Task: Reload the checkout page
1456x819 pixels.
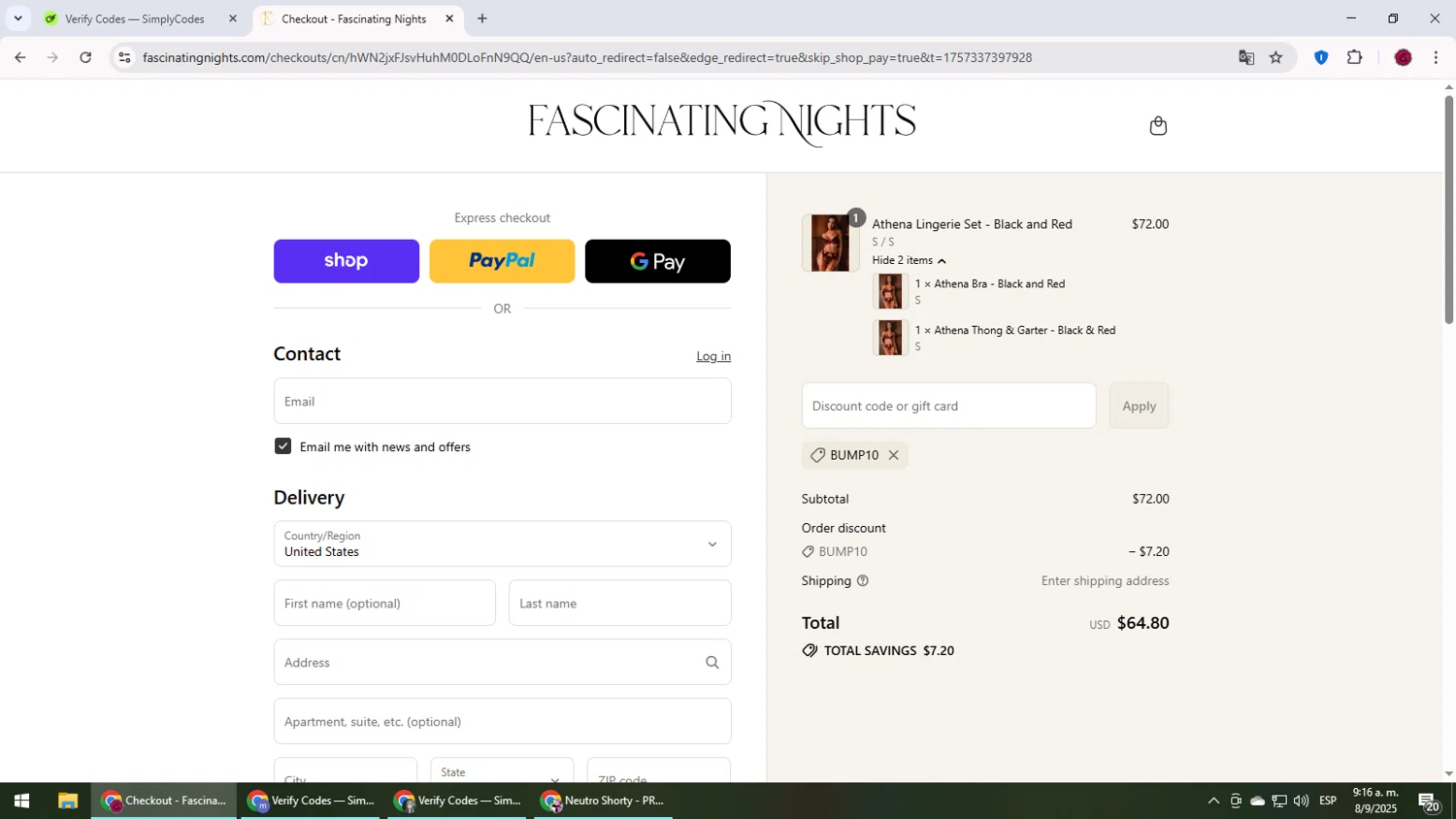Action: tap(85, 57)
